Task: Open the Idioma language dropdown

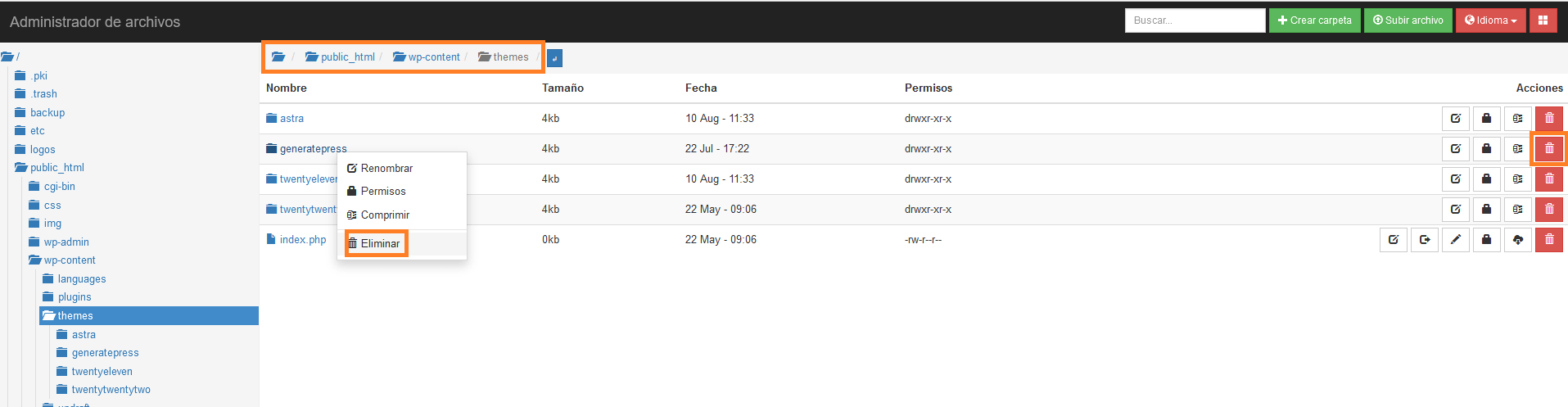Action: point(1490,20)
